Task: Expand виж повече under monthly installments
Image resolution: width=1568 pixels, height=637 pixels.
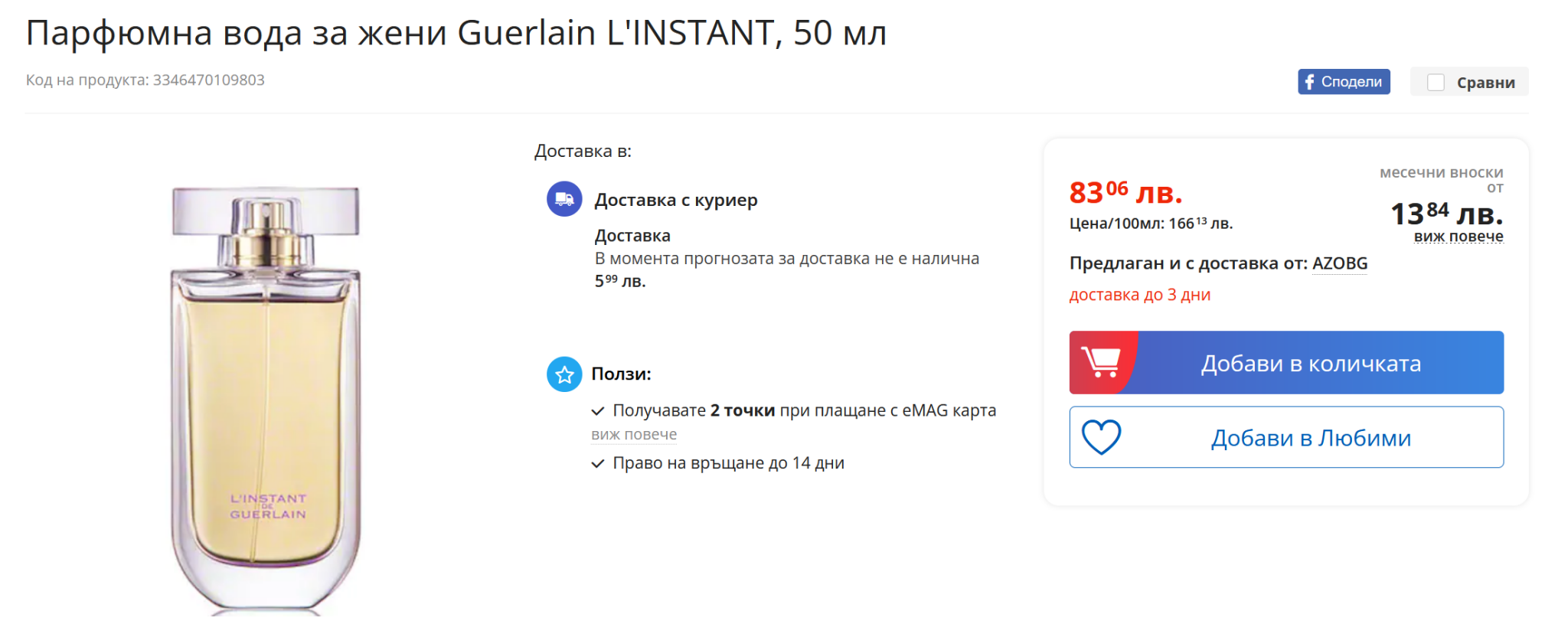Action: pos(1458,237)
